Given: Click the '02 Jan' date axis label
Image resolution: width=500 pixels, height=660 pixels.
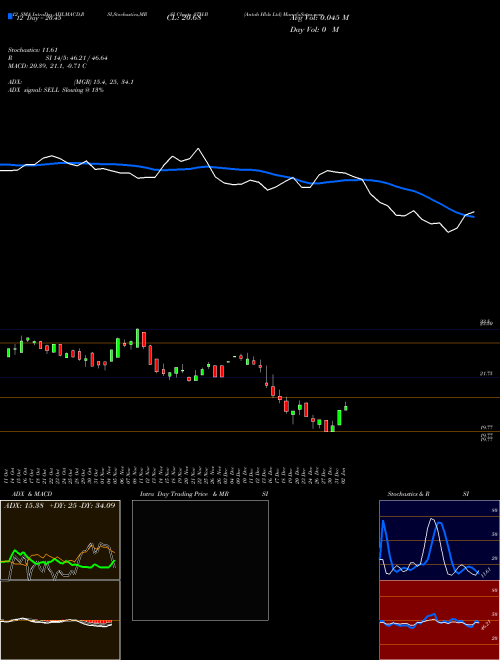Looking at the screenshot, I should [345, 476].
